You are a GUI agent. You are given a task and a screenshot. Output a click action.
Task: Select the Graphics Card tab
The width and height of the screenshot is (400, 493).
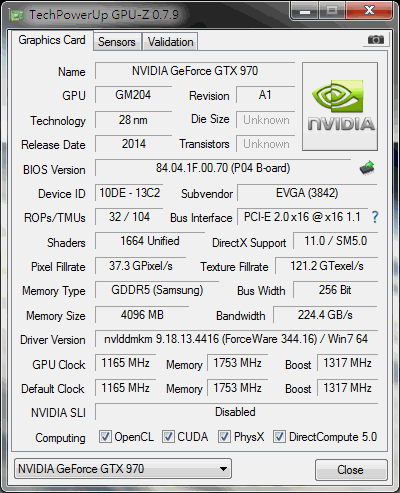(52, 40)
